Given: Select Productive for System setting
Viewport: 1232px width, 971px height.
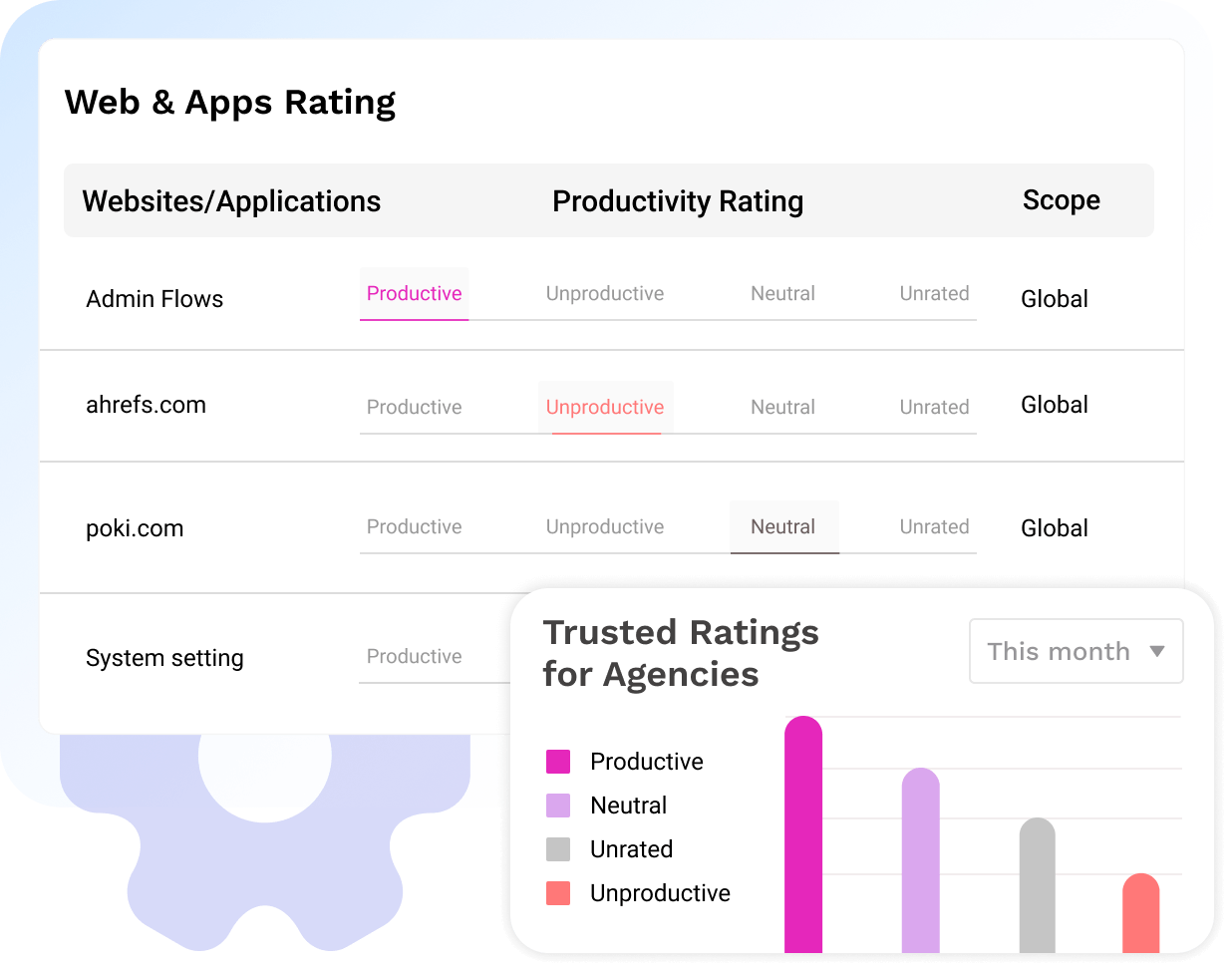Looking at the screenshot, I should 414,656.
